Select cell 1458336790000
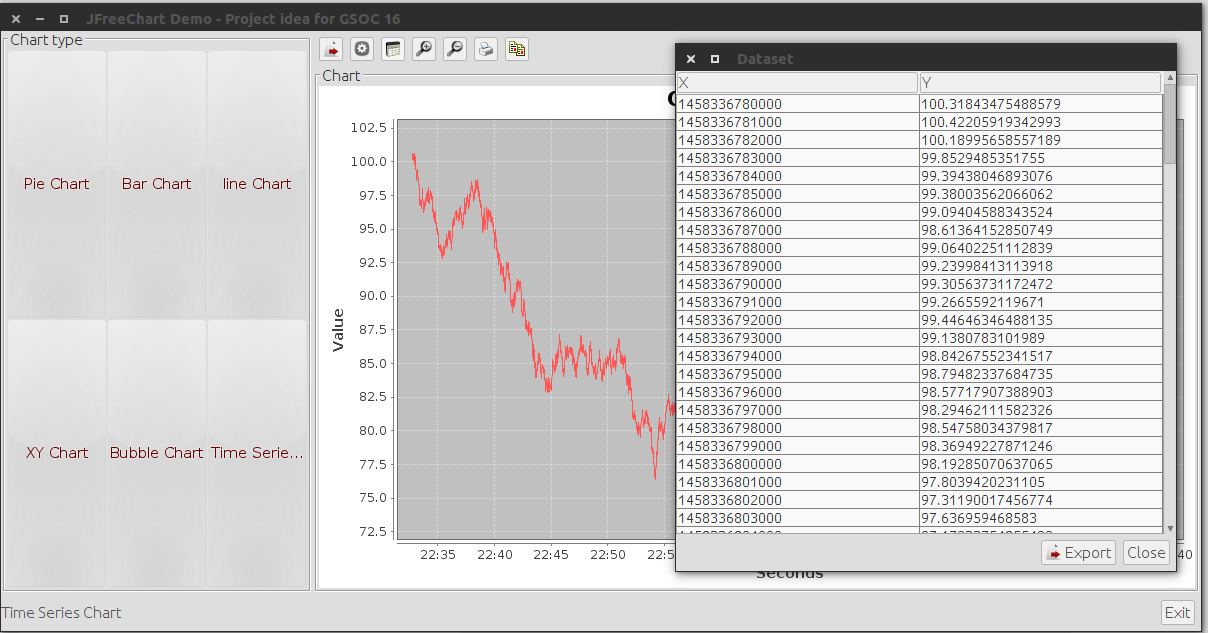Screen dimensions: 1208x633 [x=798, y=284]
